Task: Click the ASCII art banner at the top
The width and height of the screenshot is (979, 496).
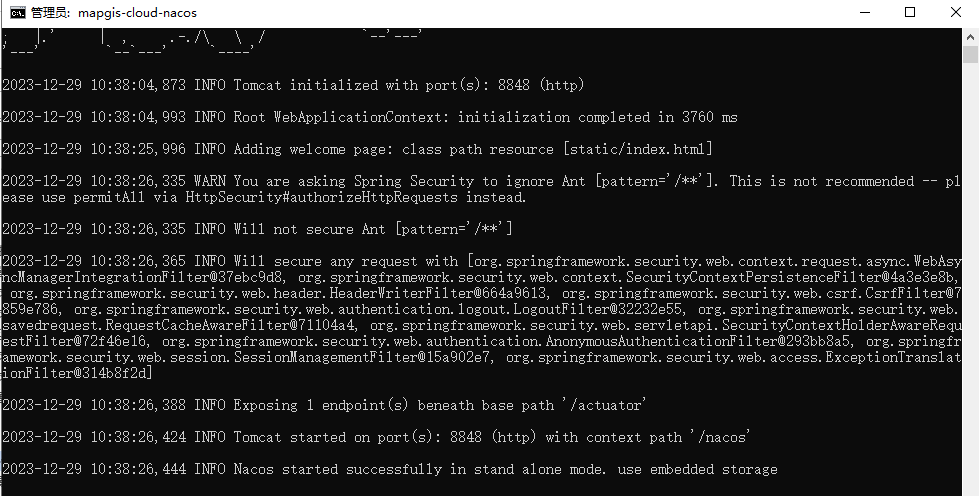Action: tap(212, 41)
